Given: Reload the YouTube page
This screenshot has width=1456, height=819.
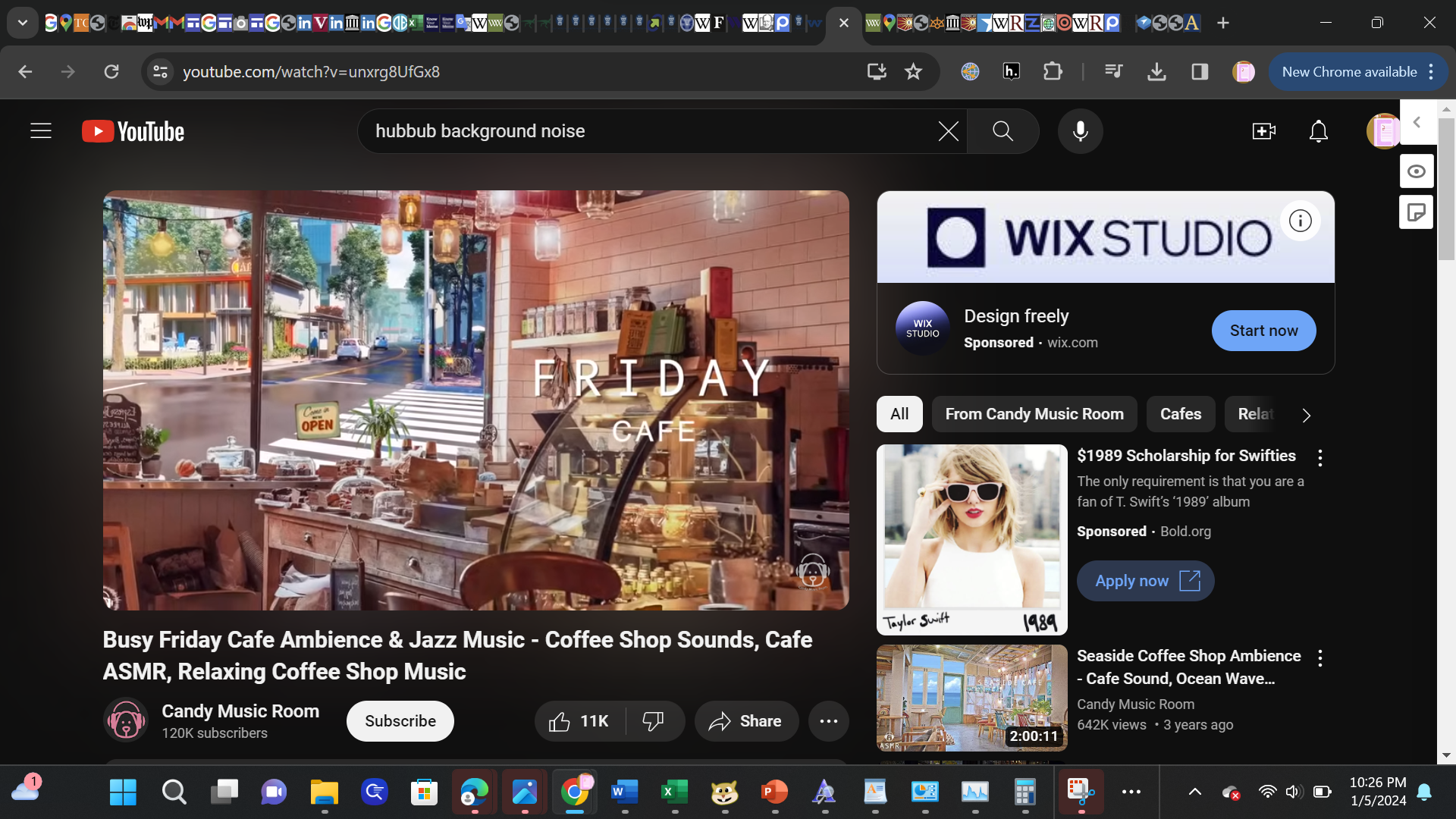Looking at the screenshot, I should 111,72.
